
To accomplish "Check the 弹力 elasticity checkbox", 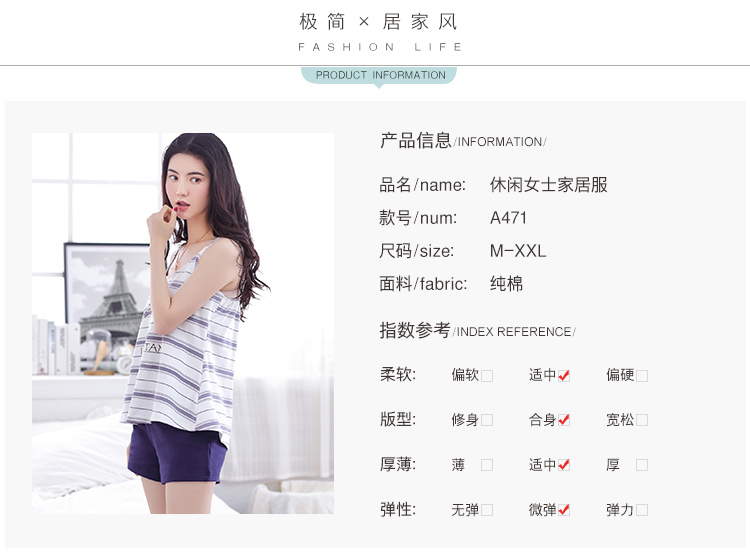I will tap(642, 510).
